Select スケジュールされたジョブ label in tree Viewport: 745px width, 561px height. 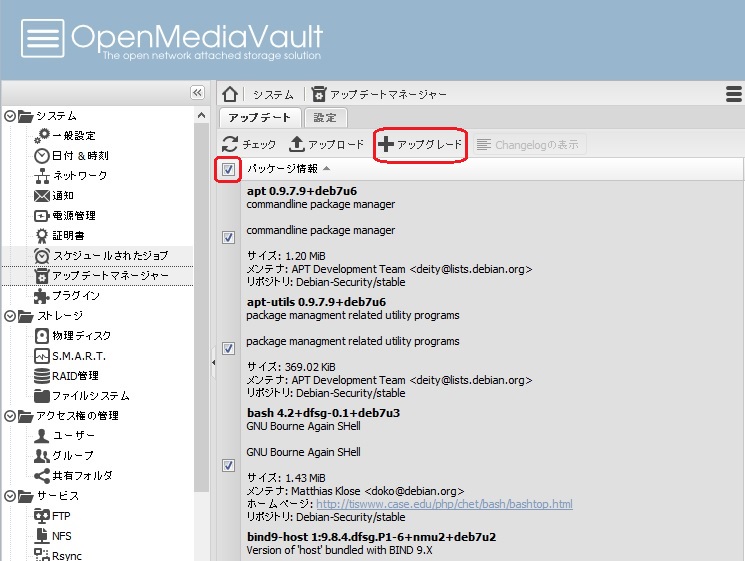click(110, 256)
